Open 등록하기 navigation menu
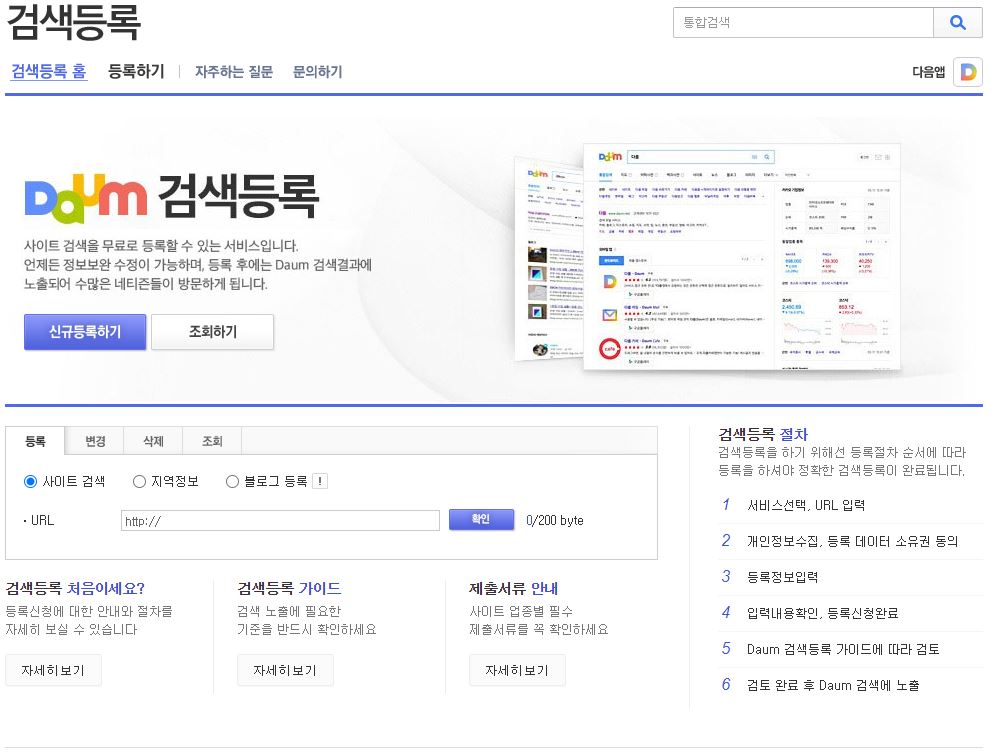Viewport: 991px width, 755px height. pyautogui.click(x=136, y=71)
